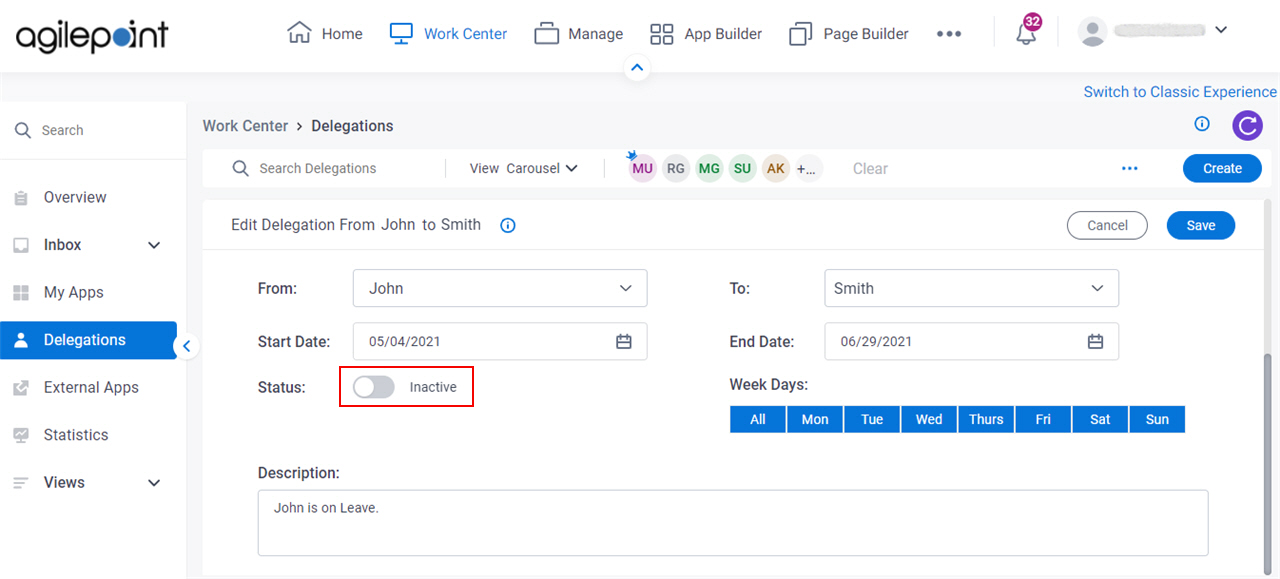The height and width of the screenshot is (579, 1280).
Task: Open the To dropdown showing Smith
Action: coord(972,288)
